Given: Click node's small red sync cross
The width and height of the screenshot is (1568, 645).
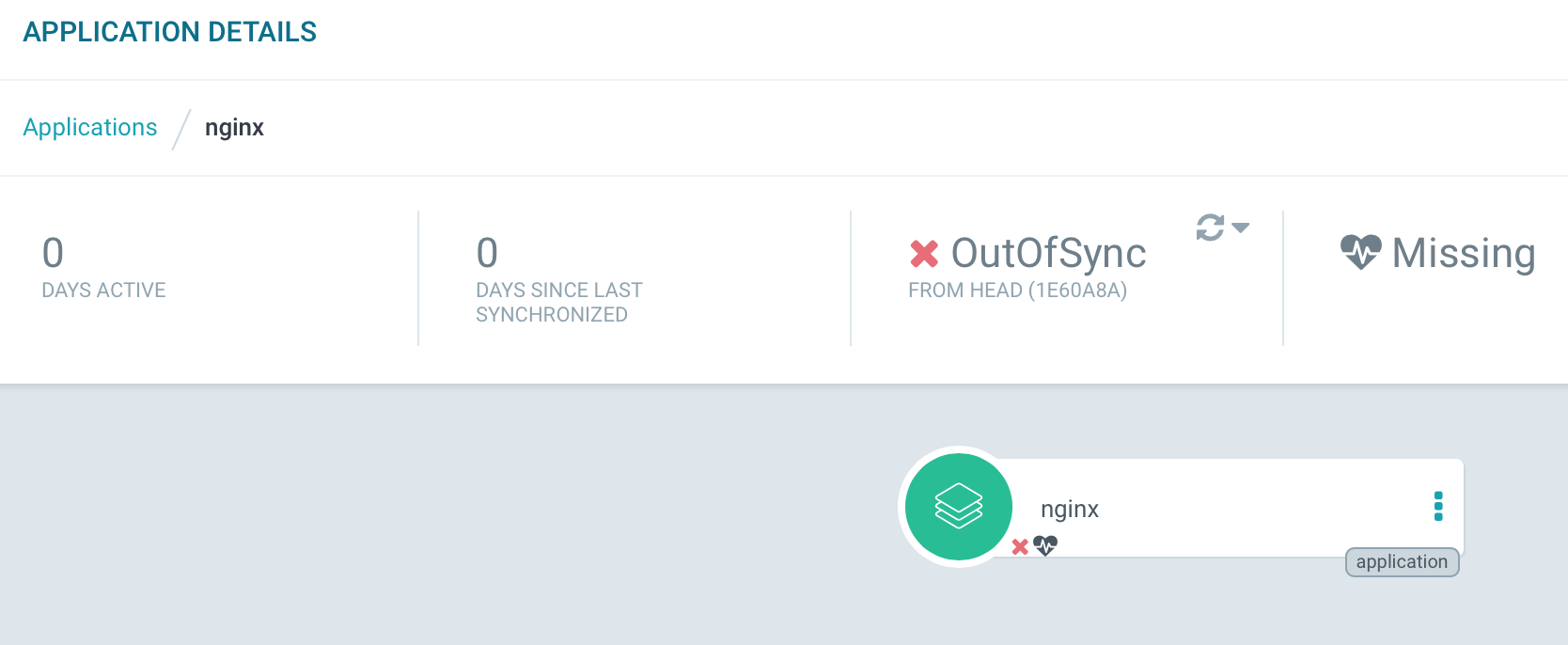Looking at the screenshot, I should [1020, 546].
